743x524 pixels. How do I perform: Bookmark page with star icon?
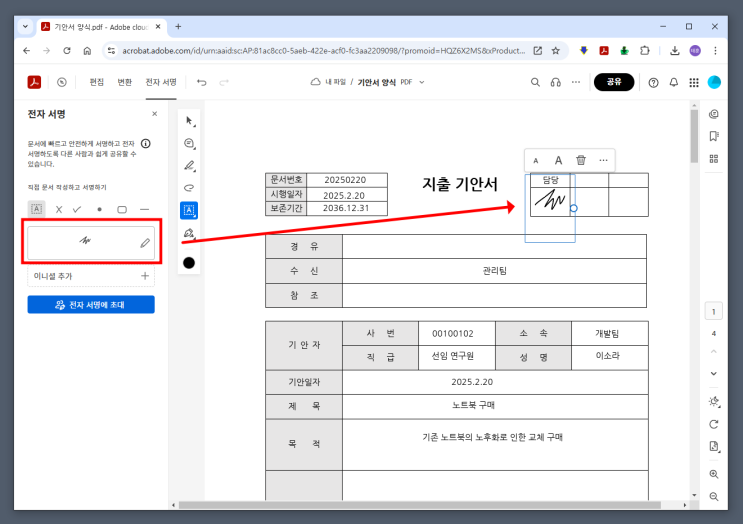tap(555, 51)
